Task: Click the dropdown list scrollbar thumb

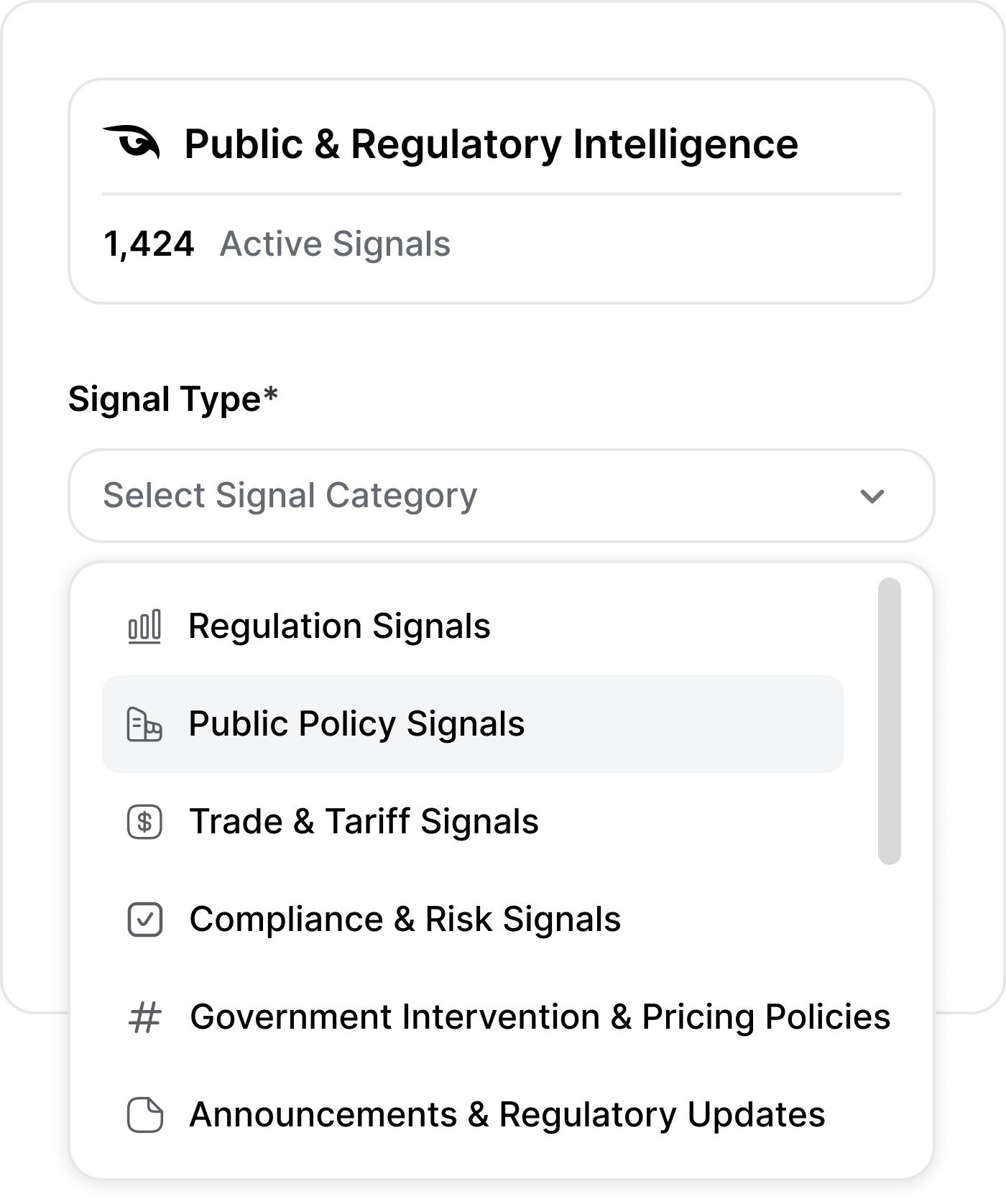Action: (890, 721)
